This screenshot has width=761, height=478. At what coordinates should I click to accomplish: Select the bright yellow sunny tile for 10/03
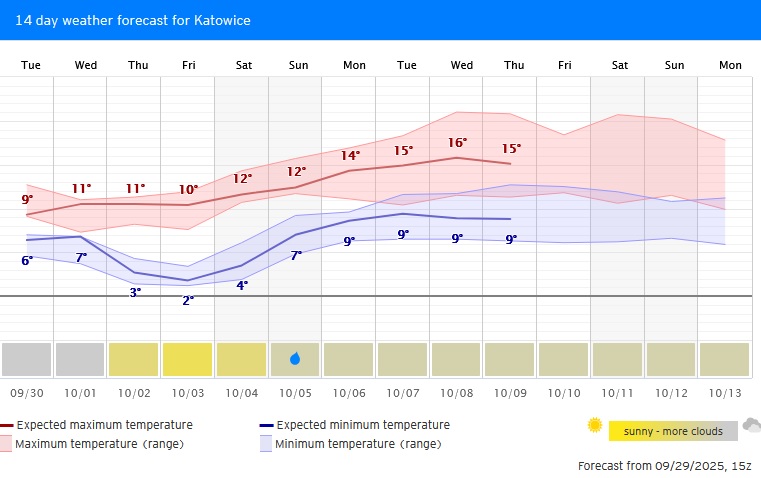[188, 359]
